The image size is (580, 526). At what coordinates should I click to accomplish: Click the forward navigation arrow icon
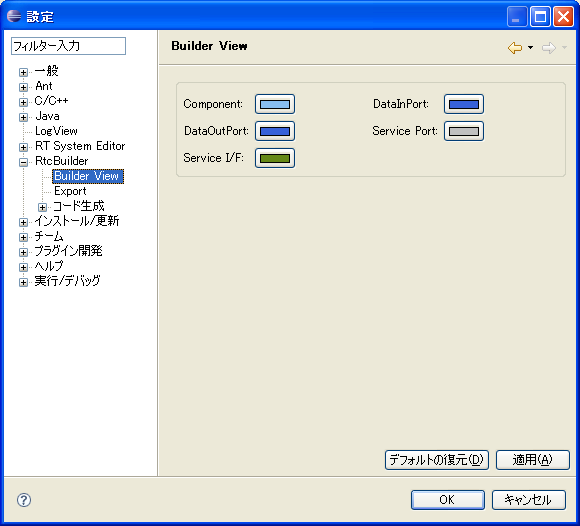coord(549,48)
